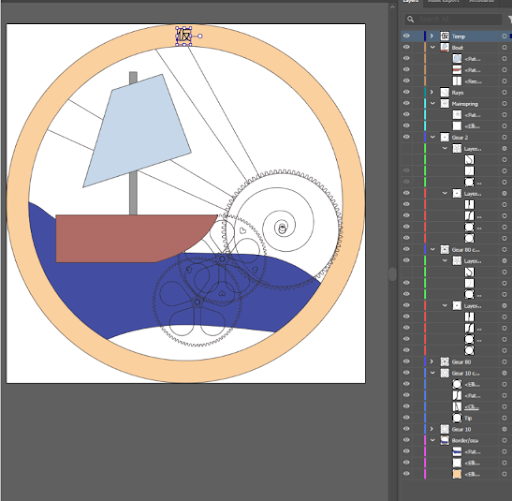The height and width of the screenshot is (501, 512).
Task: Click the Mainspring layer thumbnail icon
Action: pyautogui.click(x=445, y=104)
